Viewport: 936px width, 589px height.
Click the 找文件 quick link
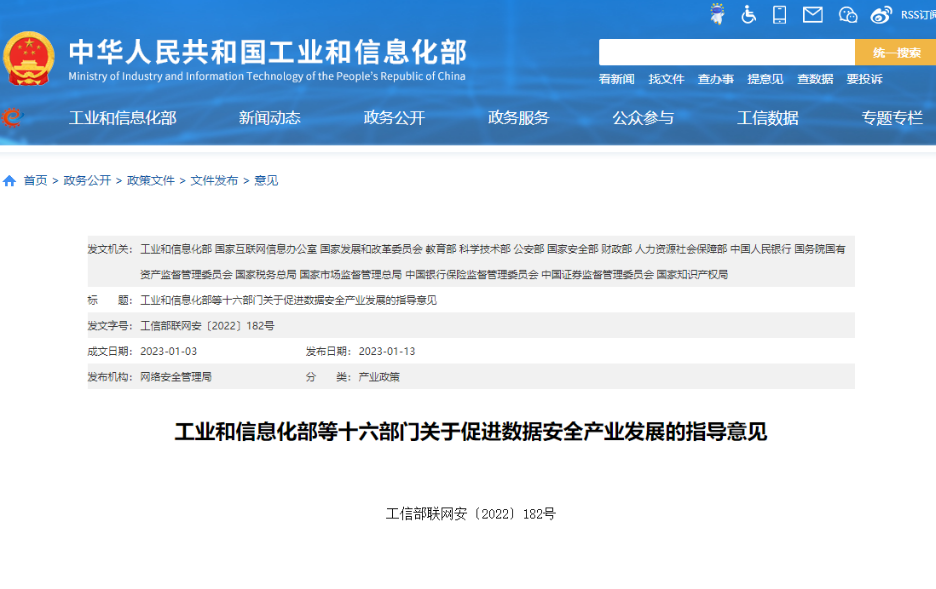[x=666, y=79]
